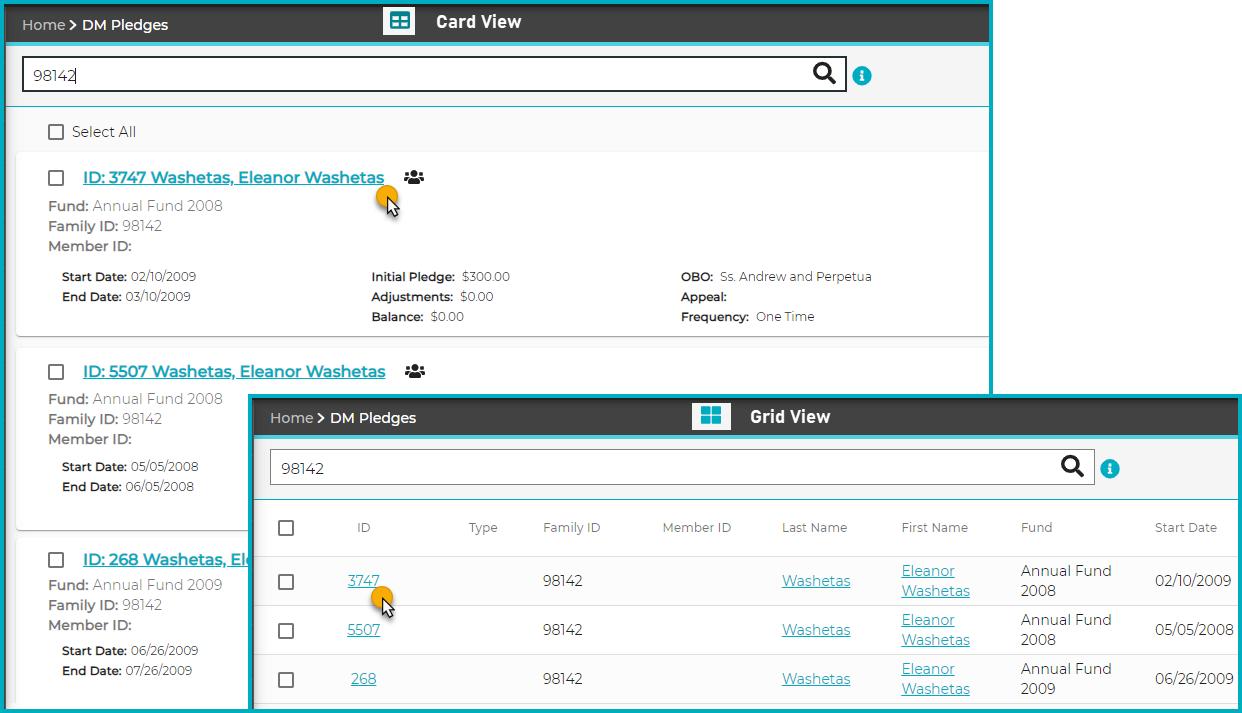Open grid ID link 5507

[363, 630]
